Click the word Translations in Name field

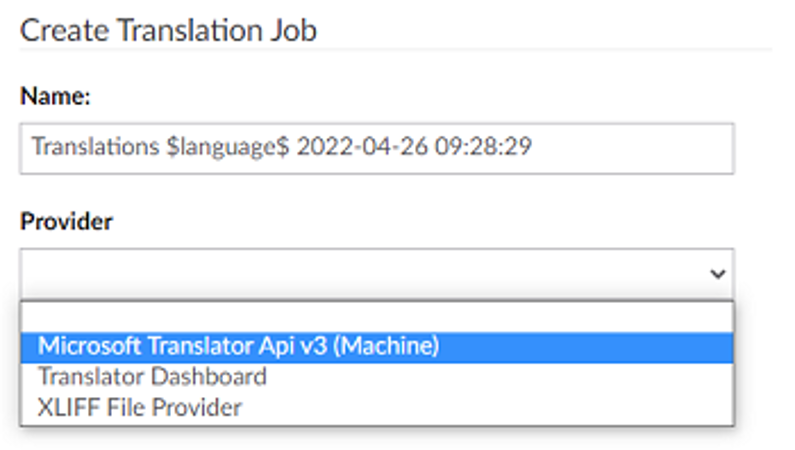pyautogui.click(x=87, y=148)
